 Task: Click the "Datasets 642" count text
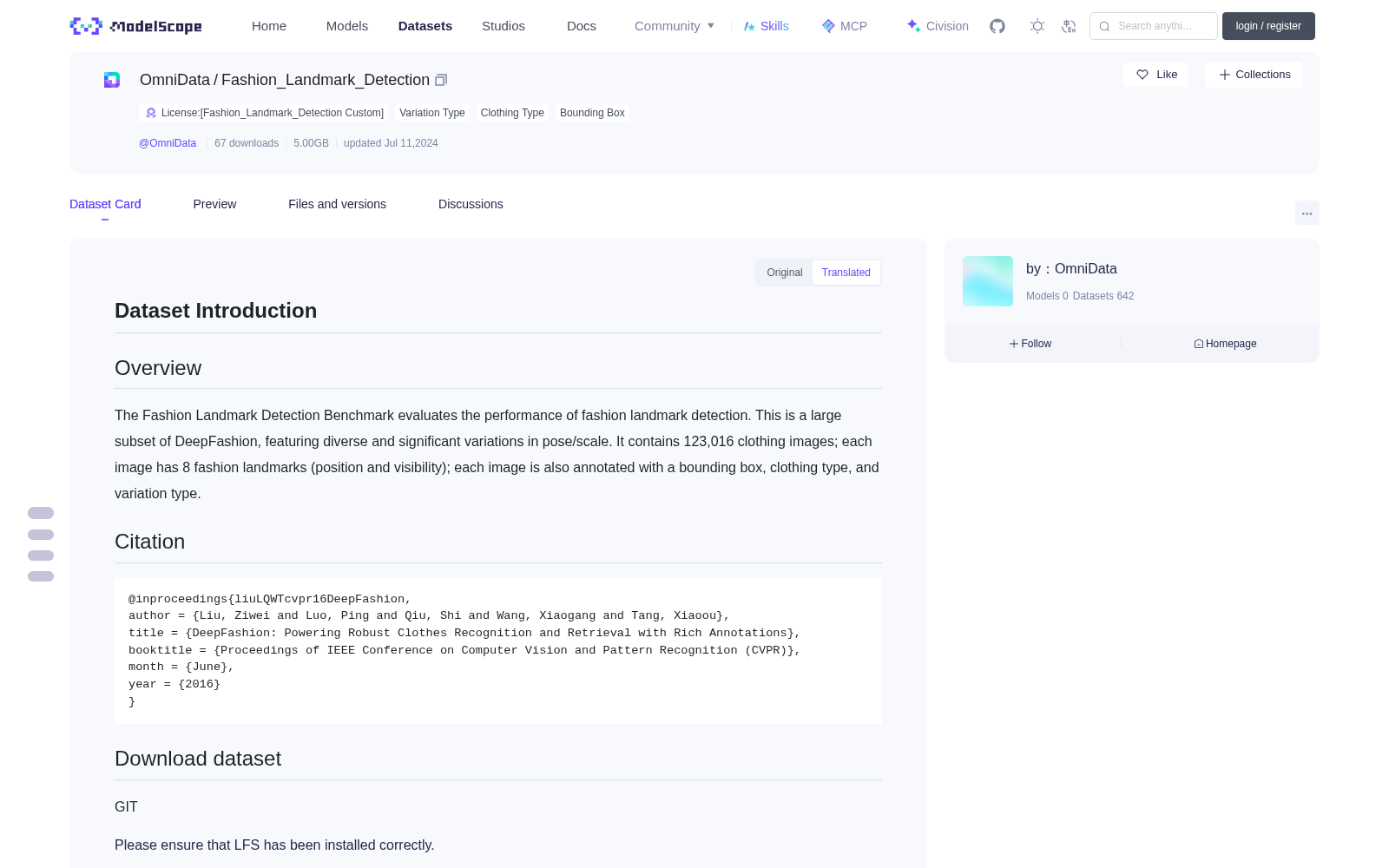point(1103,296)
